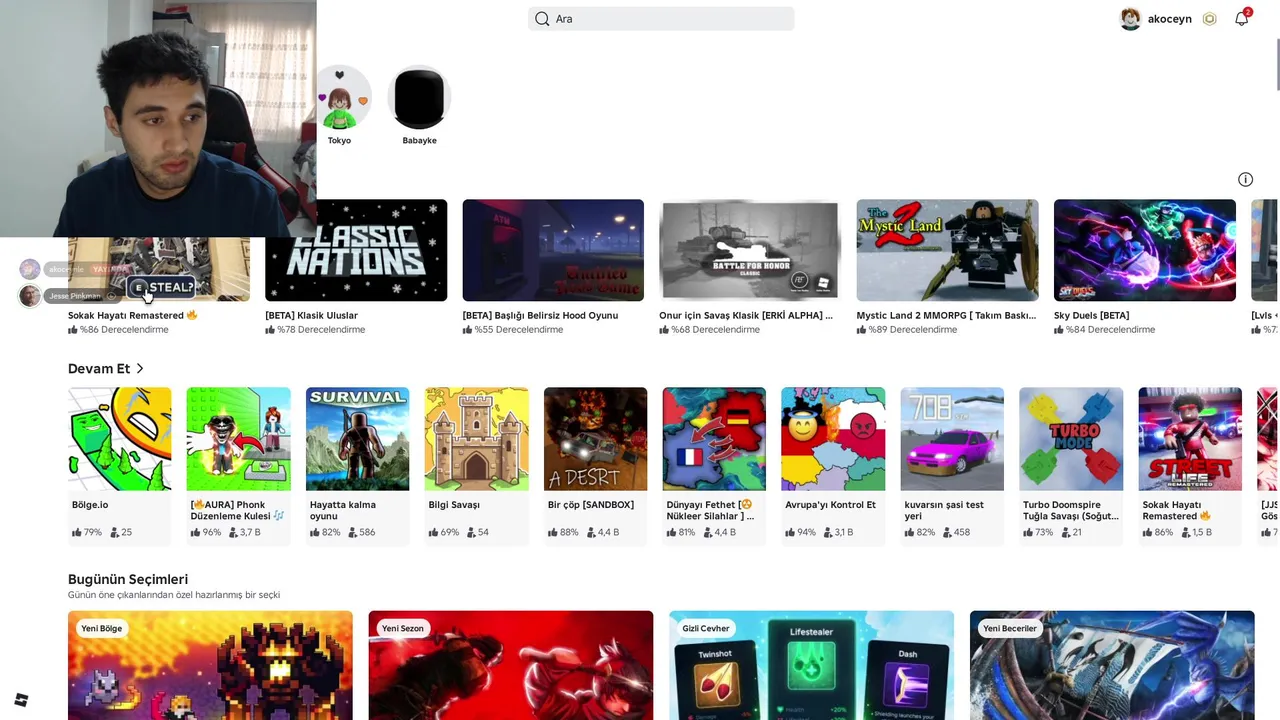This screenshot has width=1280, height=720.
Task: Click the Robux currency icon
Action: tap(1209, 19)
